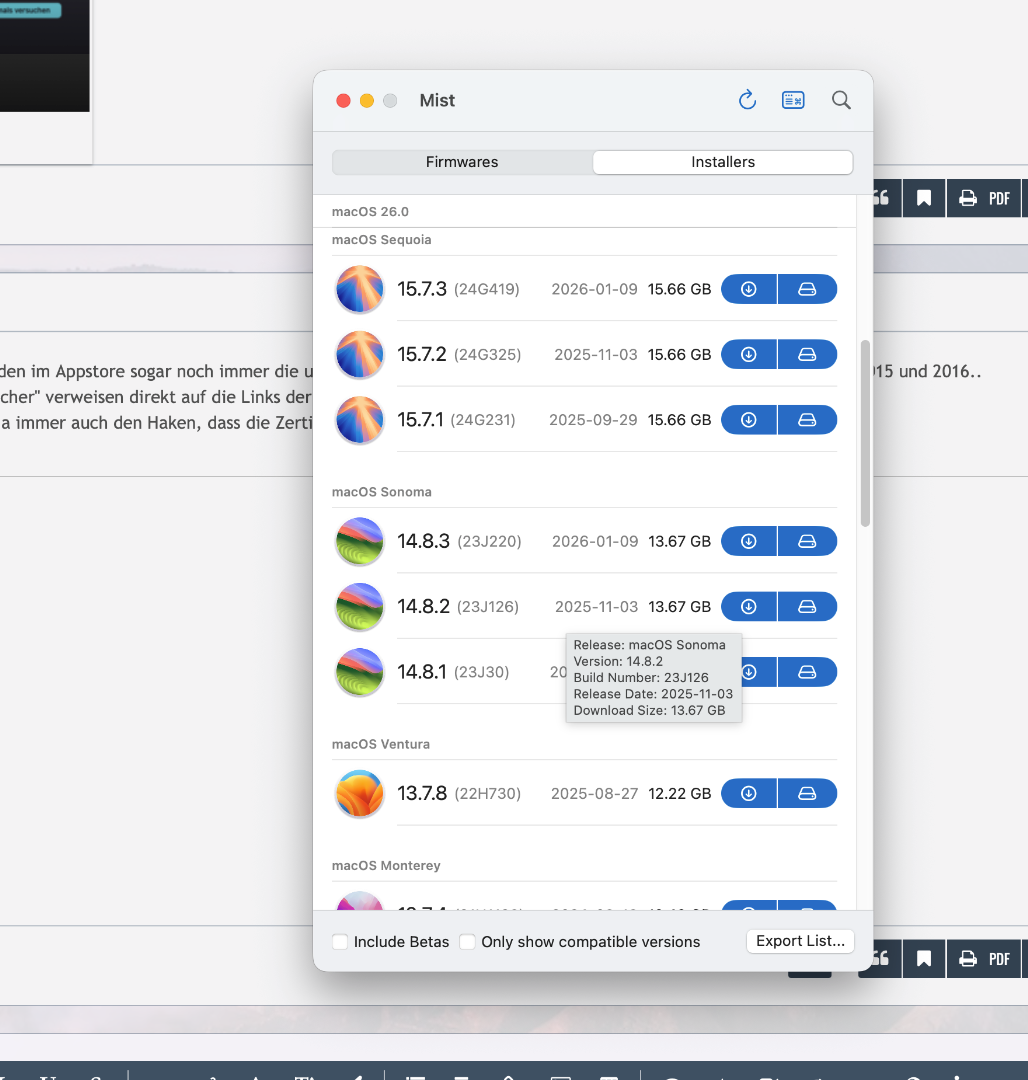
Task: Toggle Only show compatible versions checkbox
Action: 468,942
